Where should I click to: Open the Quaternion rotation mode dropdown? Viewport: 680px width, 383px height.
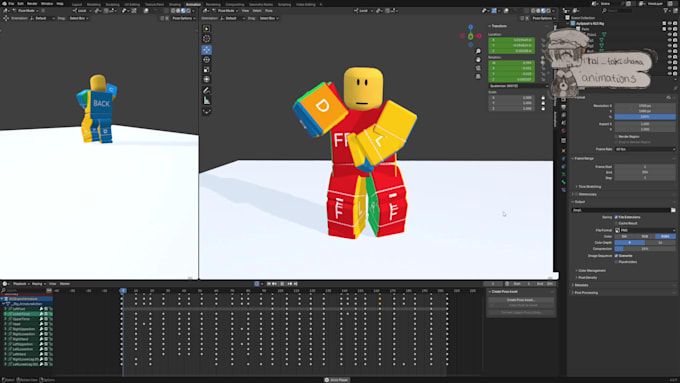[518, 86]
